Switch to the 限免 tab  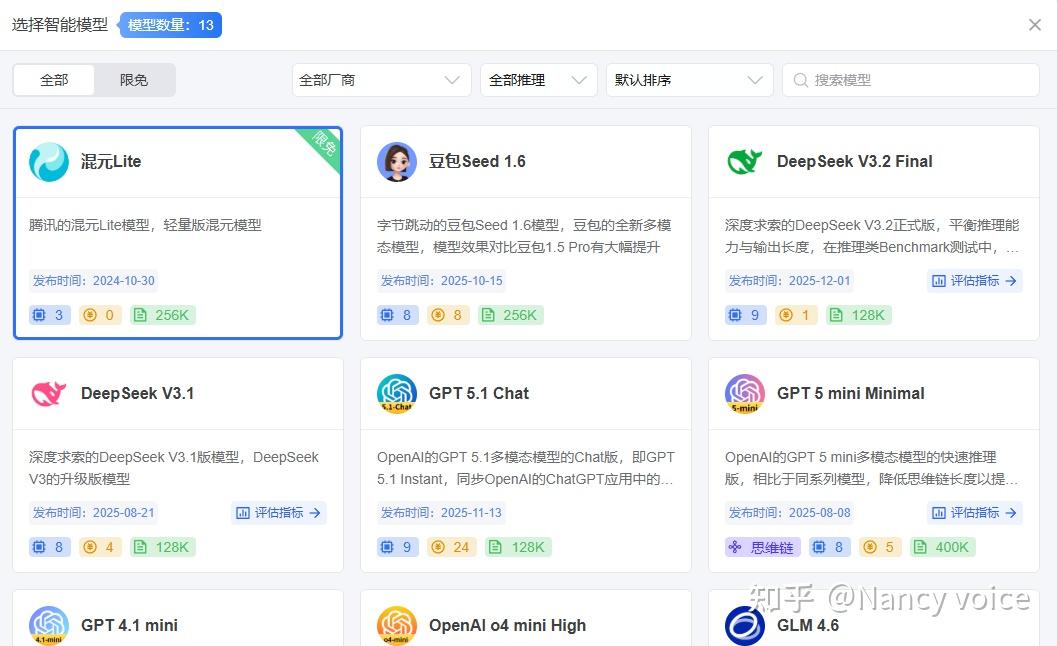[133, 80]
